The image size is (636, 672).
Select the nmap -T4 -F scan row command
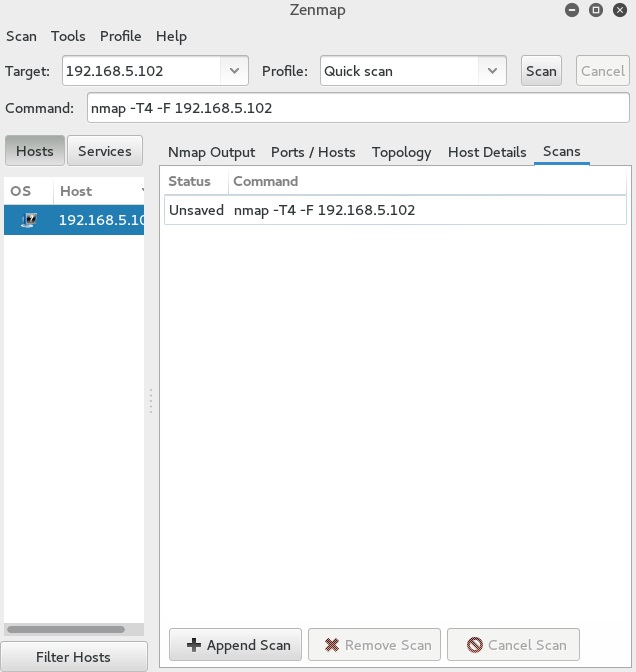tap(324, 210)
